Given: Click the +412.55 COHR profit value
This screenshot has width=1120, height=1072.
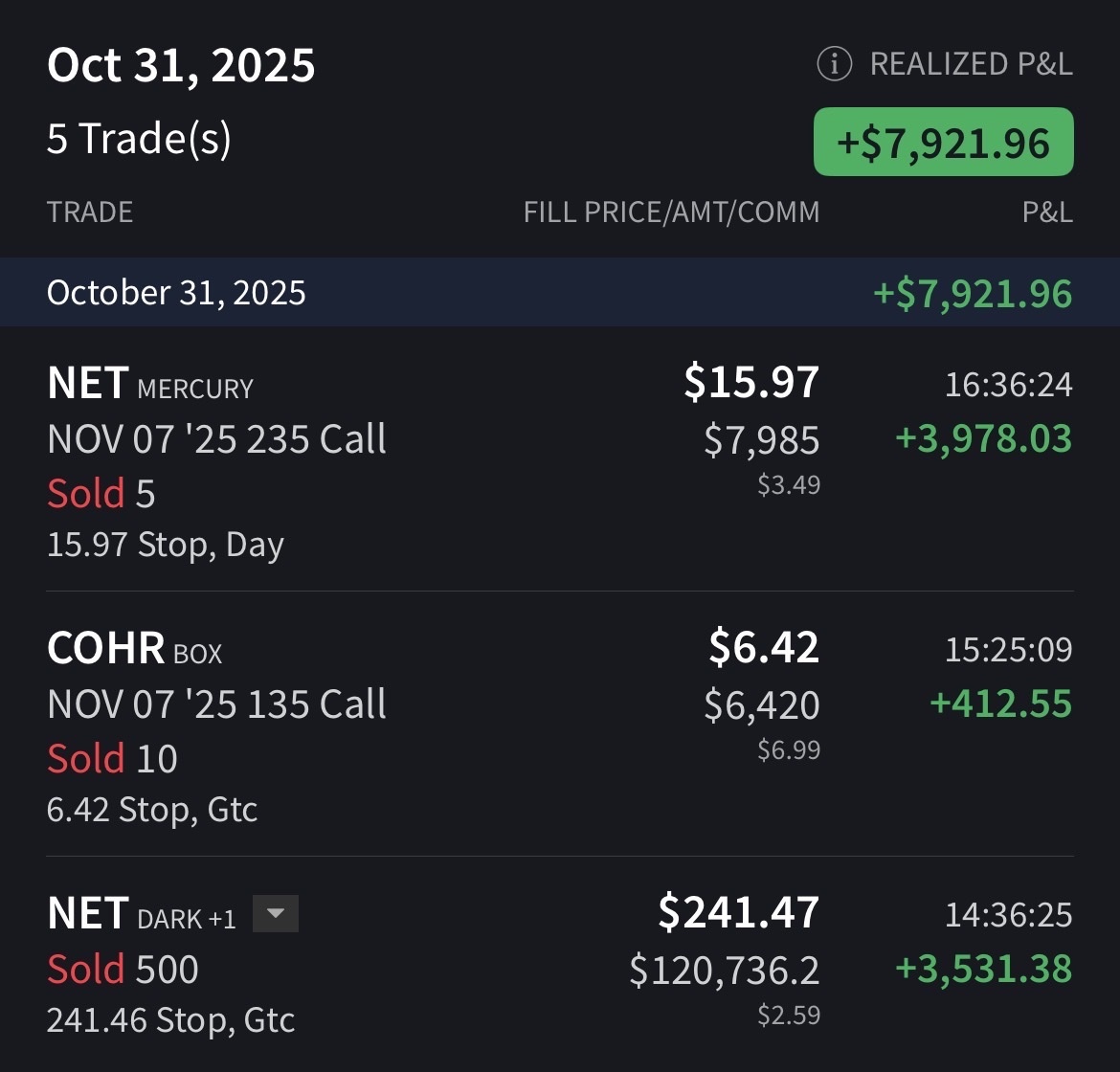Looking at the screenshot, I should point(1000,703).
